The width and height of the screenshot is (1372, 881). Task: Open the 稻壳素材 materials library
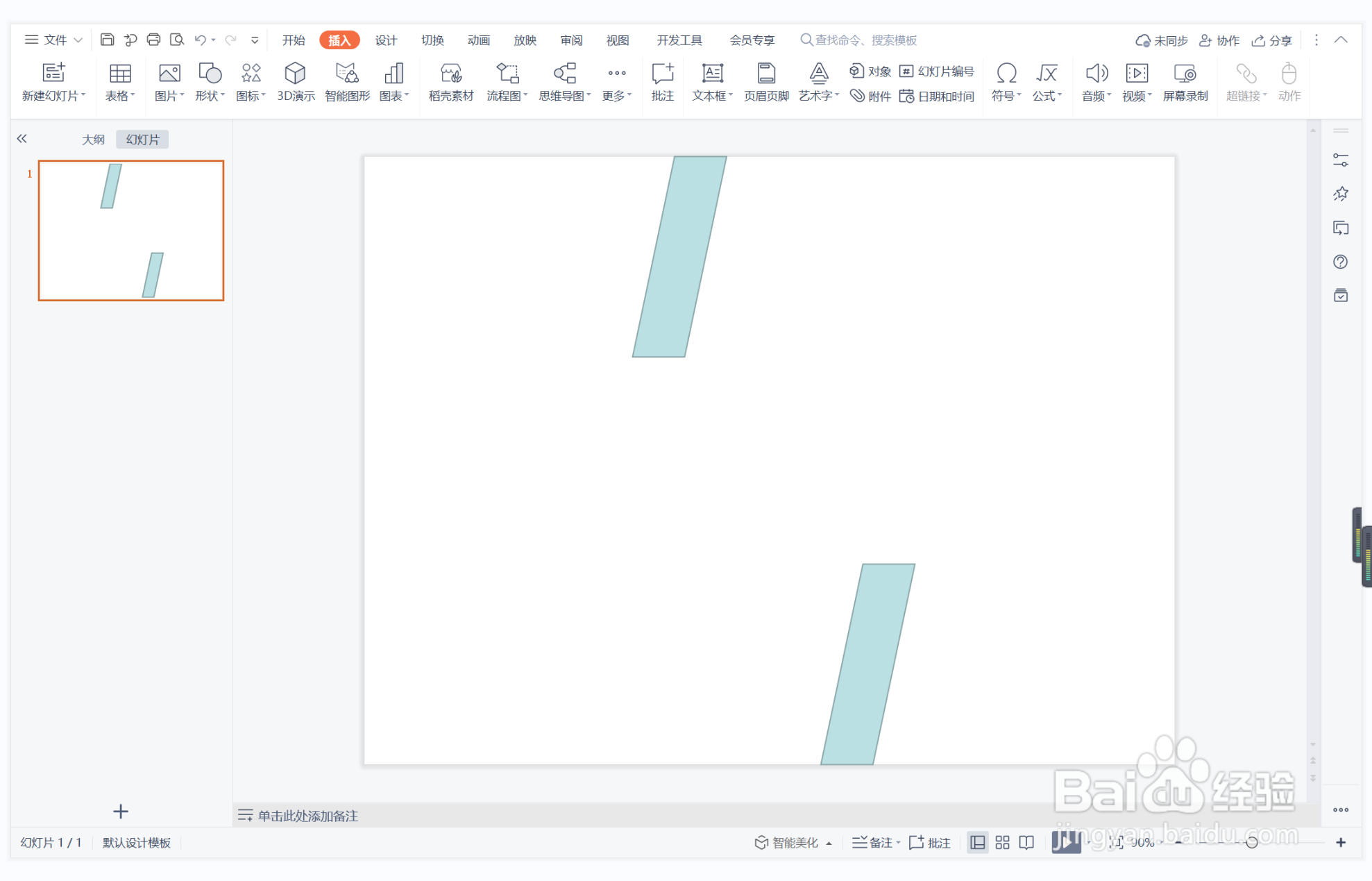(x=450, y=81)
